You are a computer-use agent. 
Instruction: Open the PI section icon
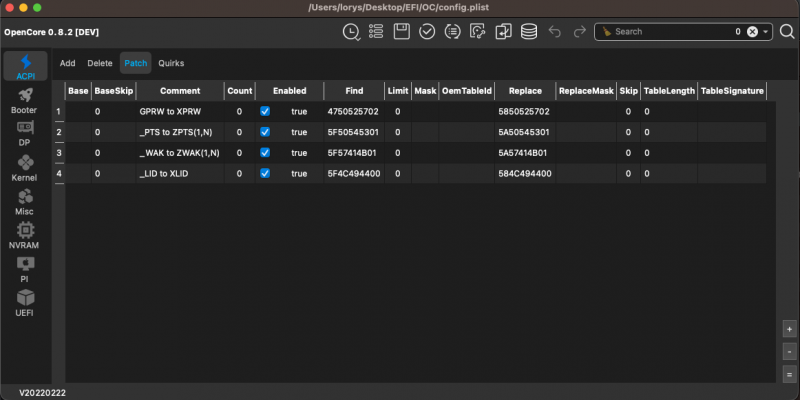tap(26, 264)
